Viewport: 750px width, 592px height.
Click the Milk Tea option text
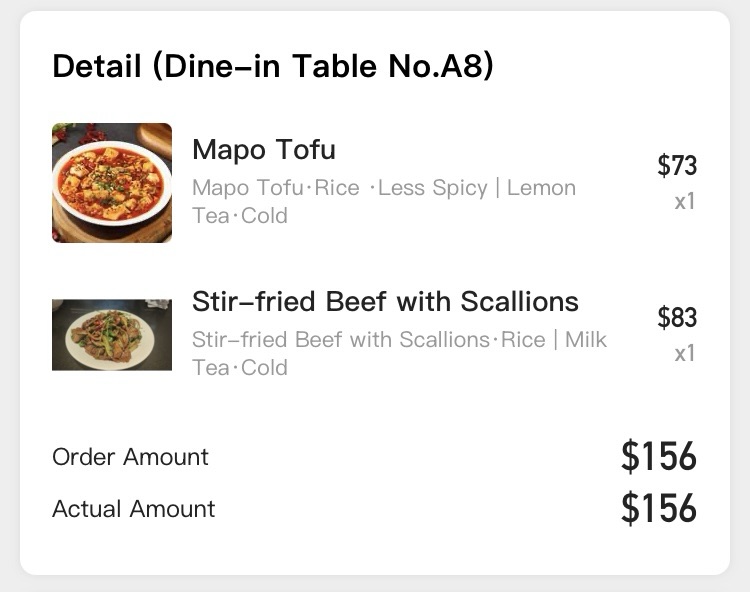(586, 340)
